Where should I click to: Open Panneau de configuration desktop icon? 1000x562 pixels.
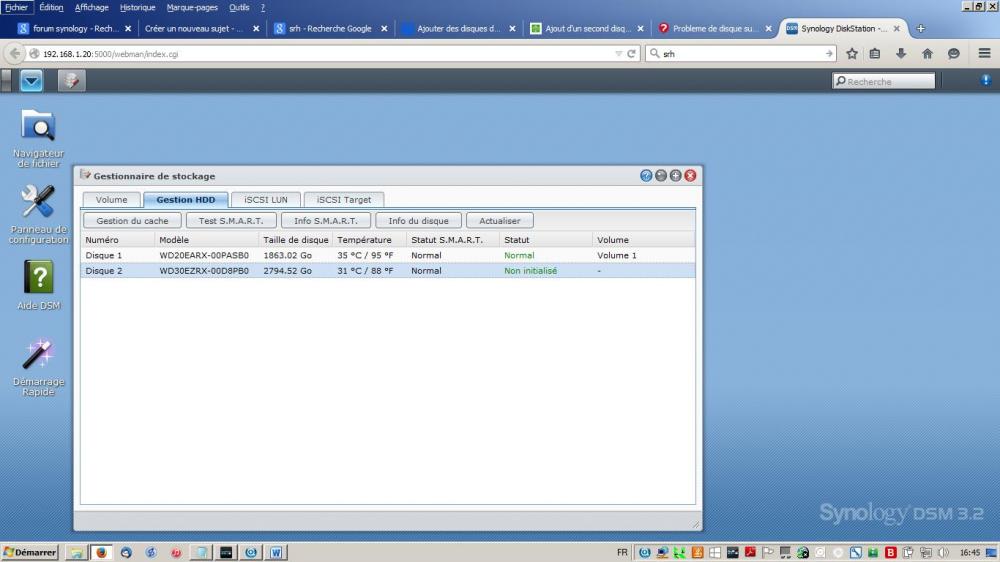[x=38, y=203]
